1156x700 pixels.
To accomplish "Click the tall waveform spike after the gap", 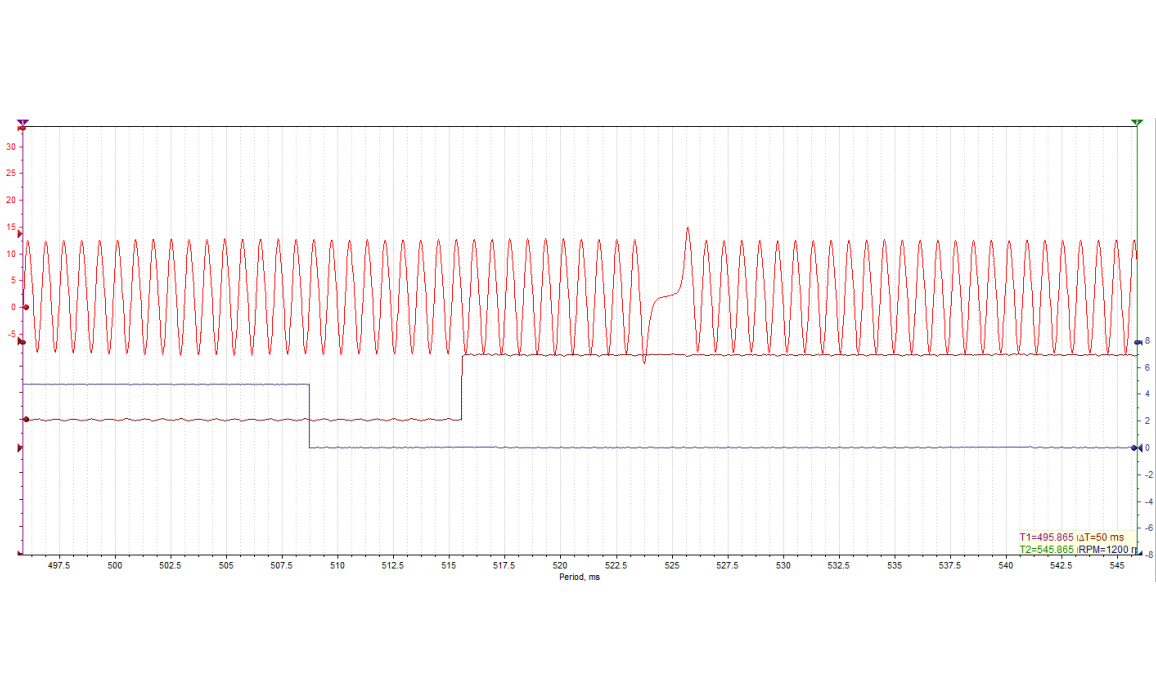I will [687, 232].
